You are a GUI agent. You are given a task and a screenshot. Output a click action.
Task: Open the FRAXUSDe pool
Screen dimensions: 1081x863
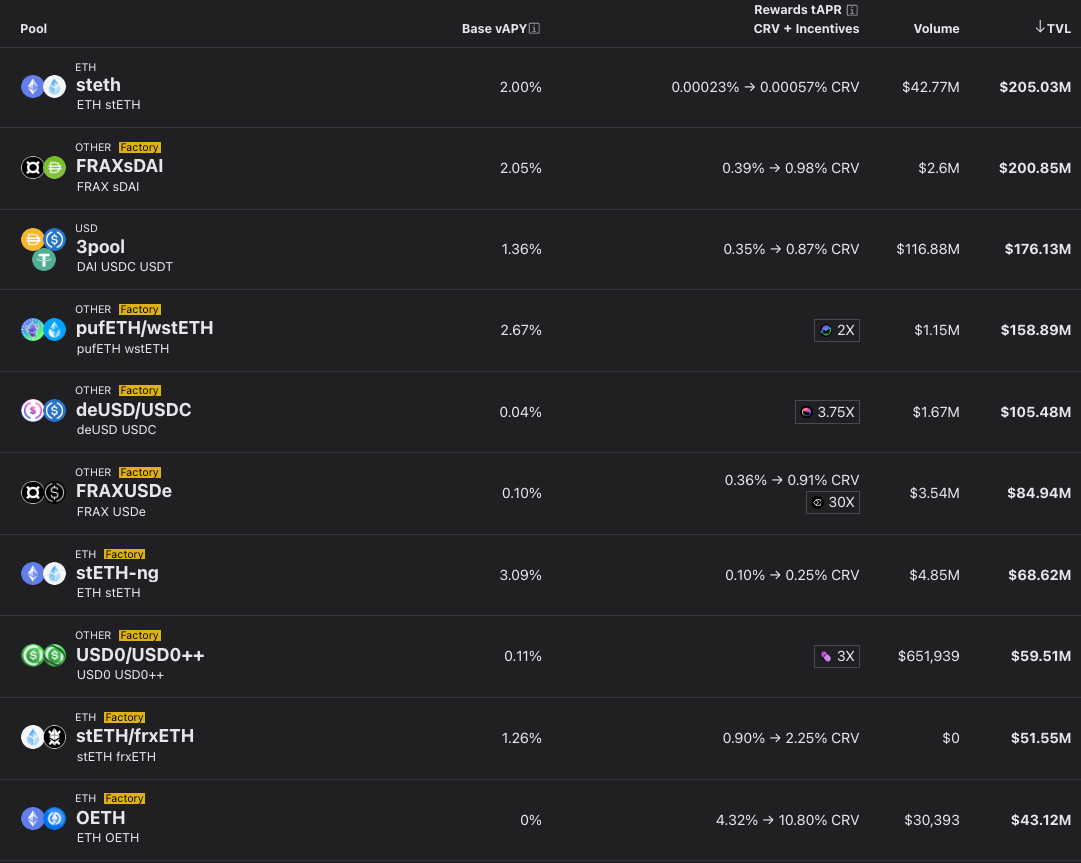(123, 491)
